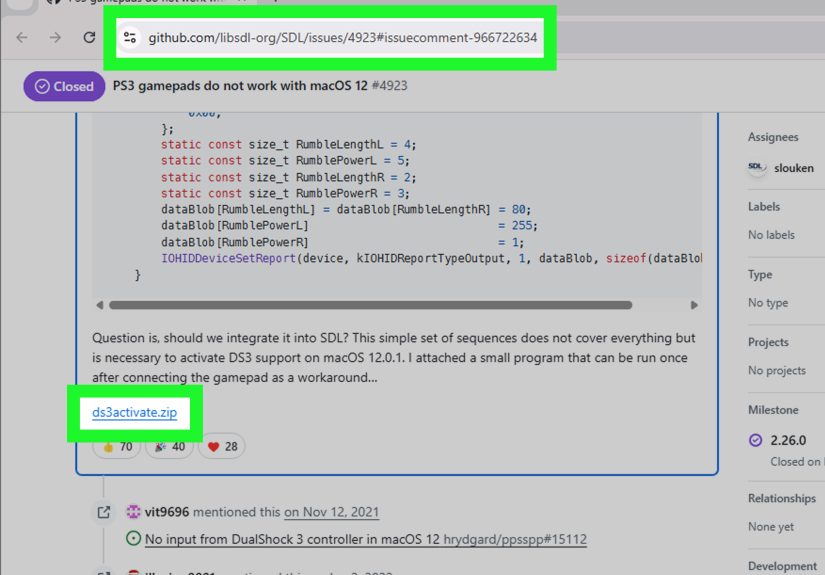Click the open-issue circle icon beside DualShock issue

click(x=134, y=539)
